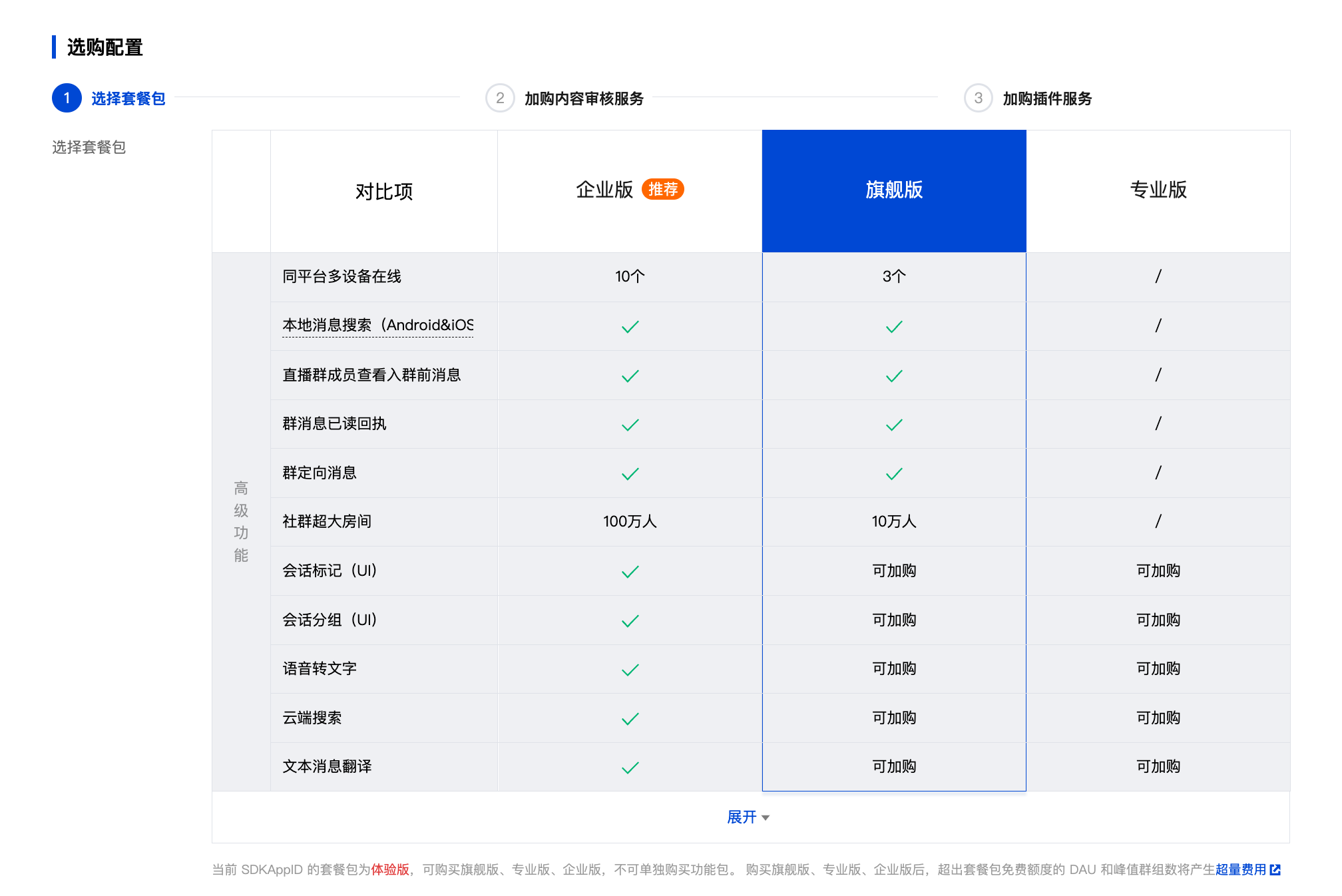Click 企业版 checkmark for 群定向消息
1342x896 pixels.
click(630, 473)
